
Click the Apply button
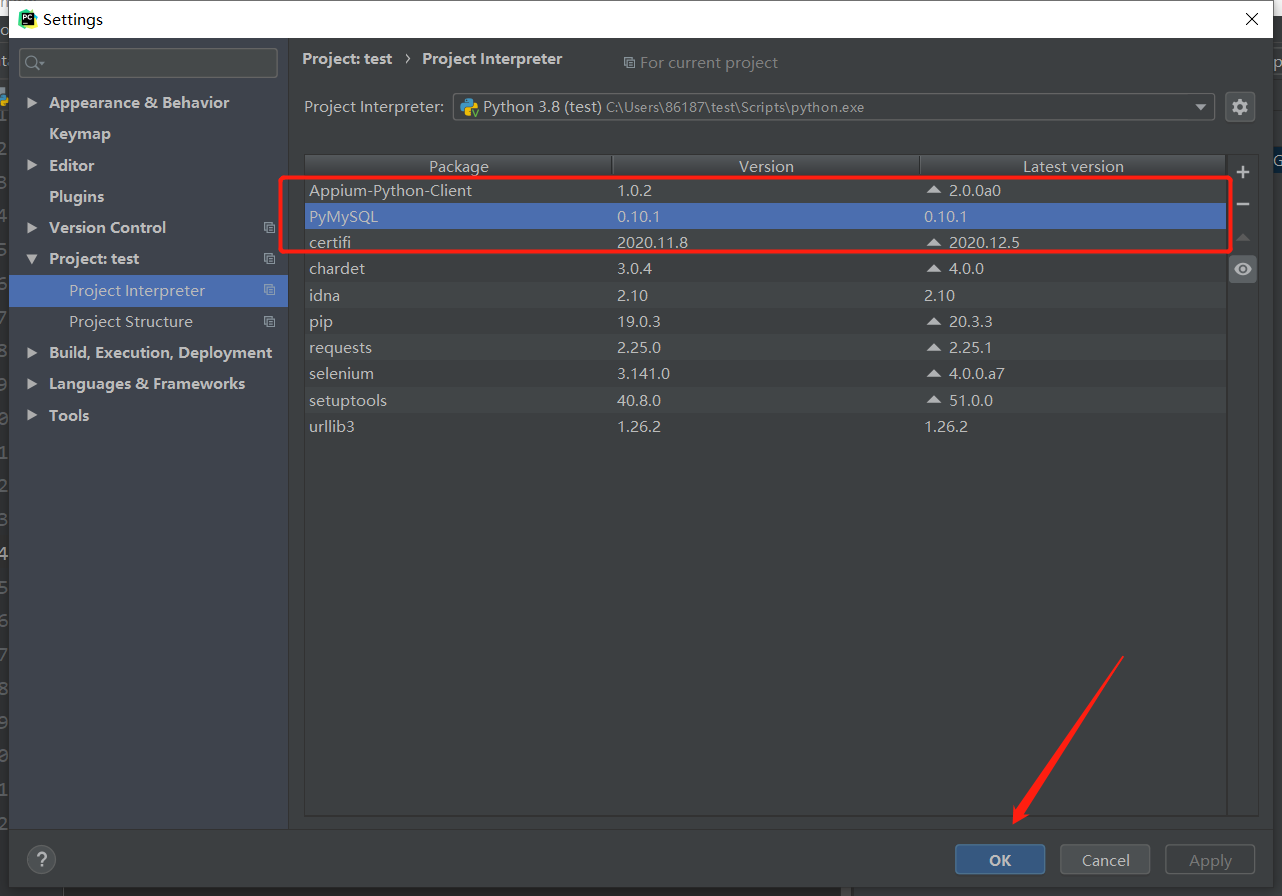coord(1210,860)
